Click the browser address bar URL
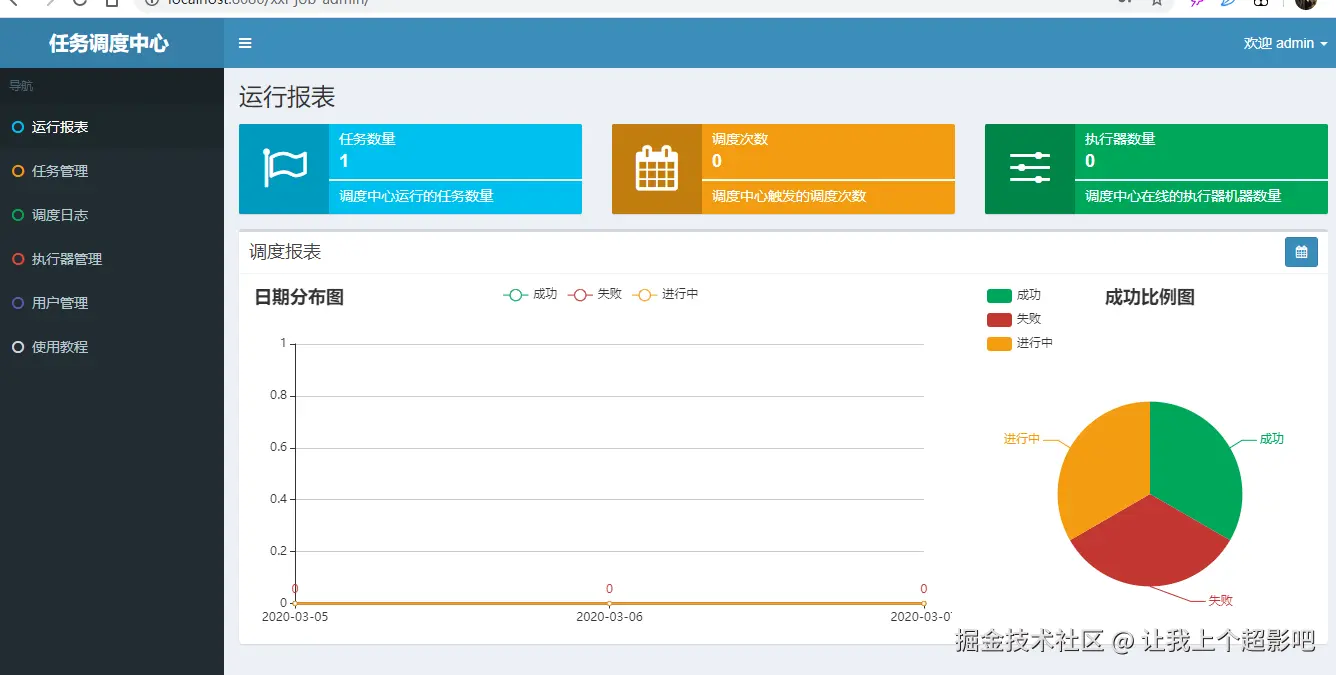Viewport: 1336px width, 675px height. [268, 3]
